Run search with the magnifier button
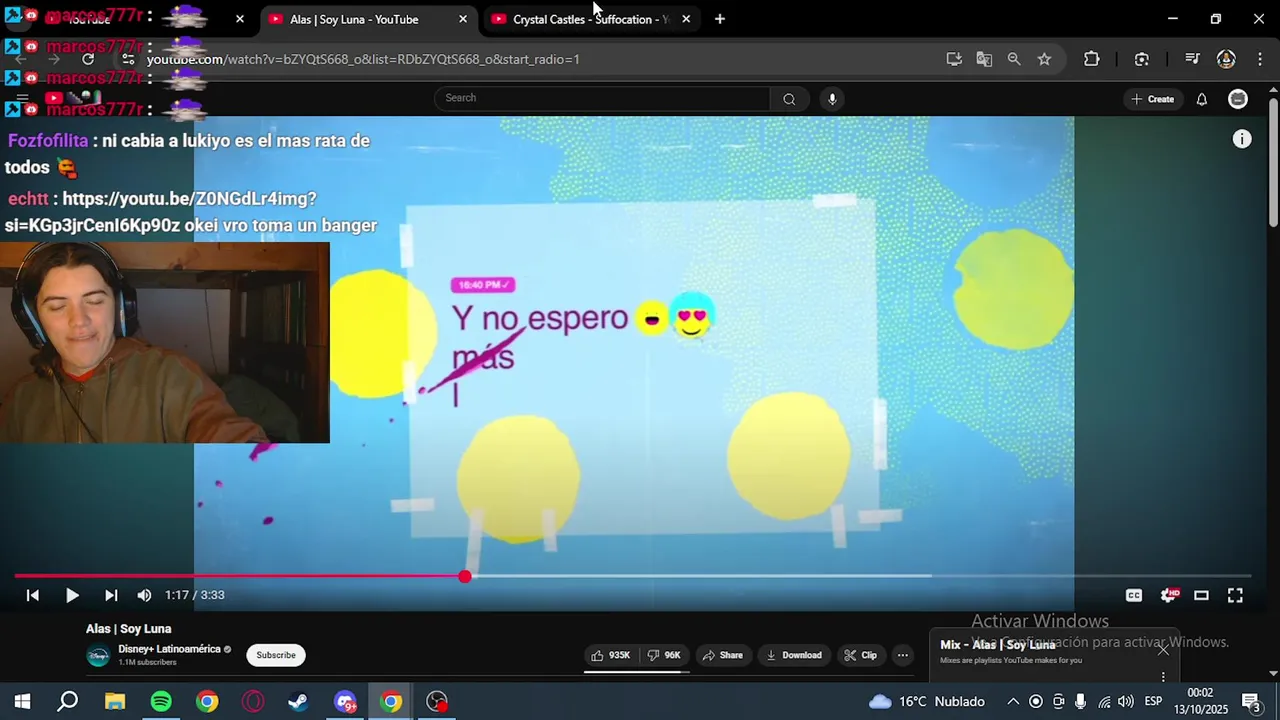 (x=789, y=98)
